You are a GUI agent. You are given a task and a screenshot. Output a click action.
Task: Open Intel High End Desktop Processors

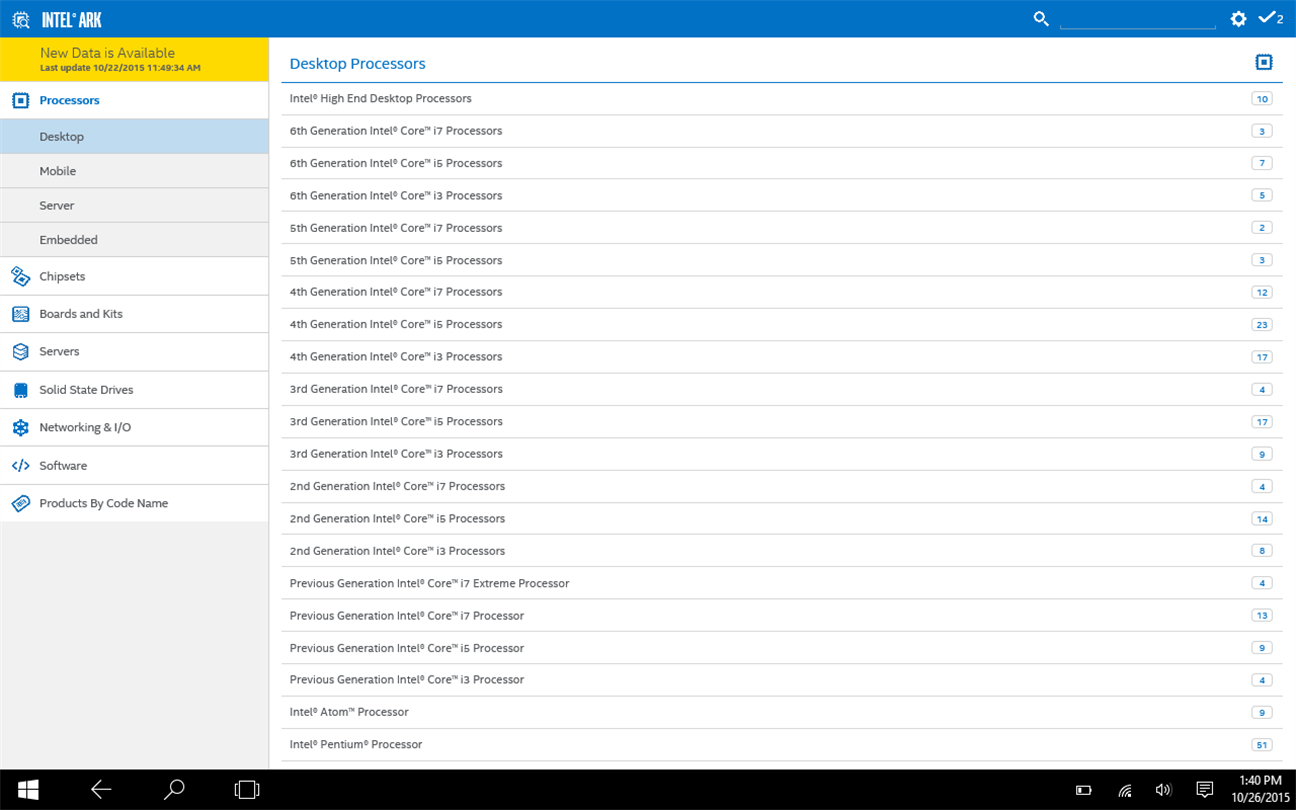pos(782,99)
